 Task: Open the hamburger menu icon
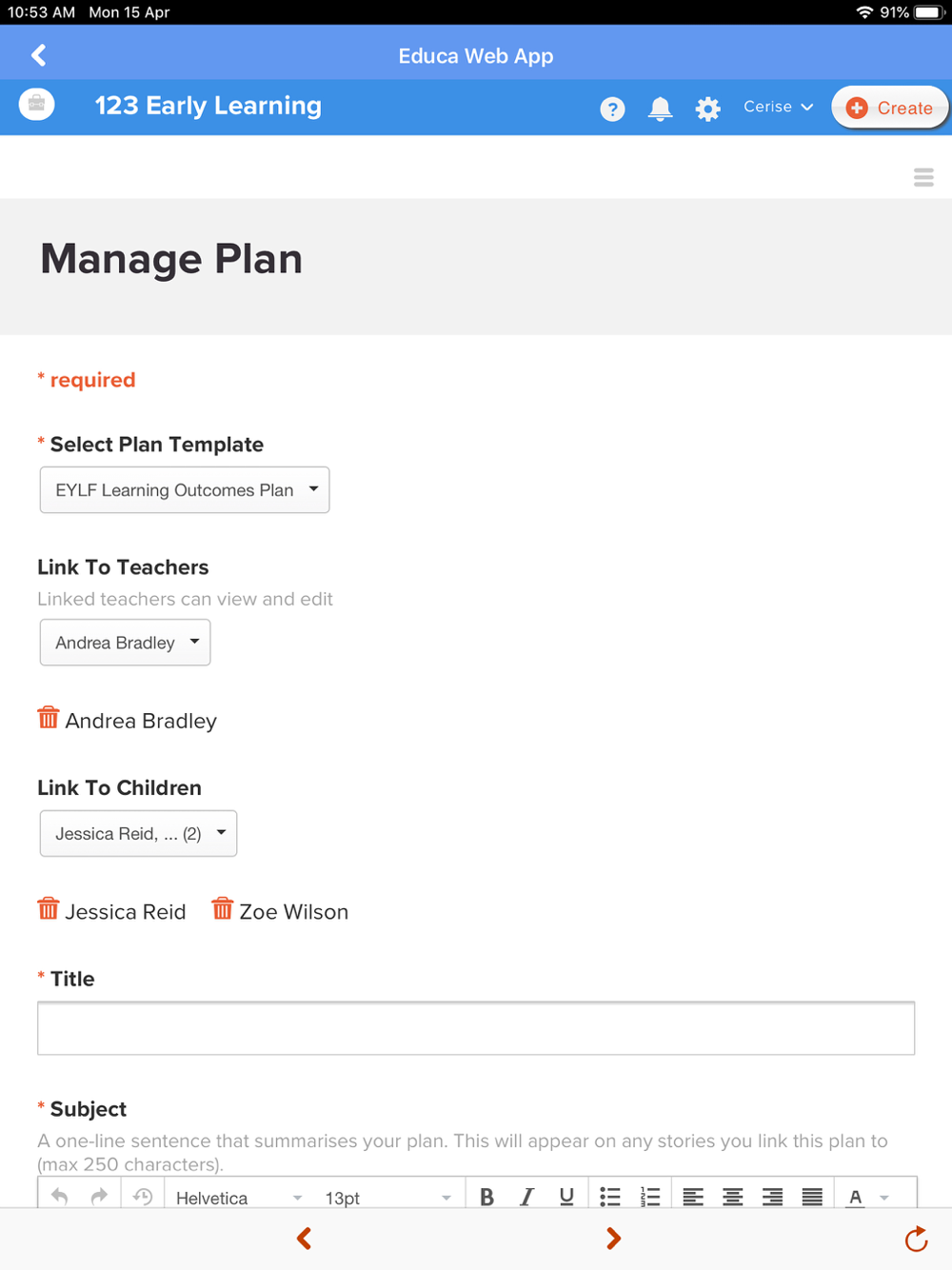[923, 178]
